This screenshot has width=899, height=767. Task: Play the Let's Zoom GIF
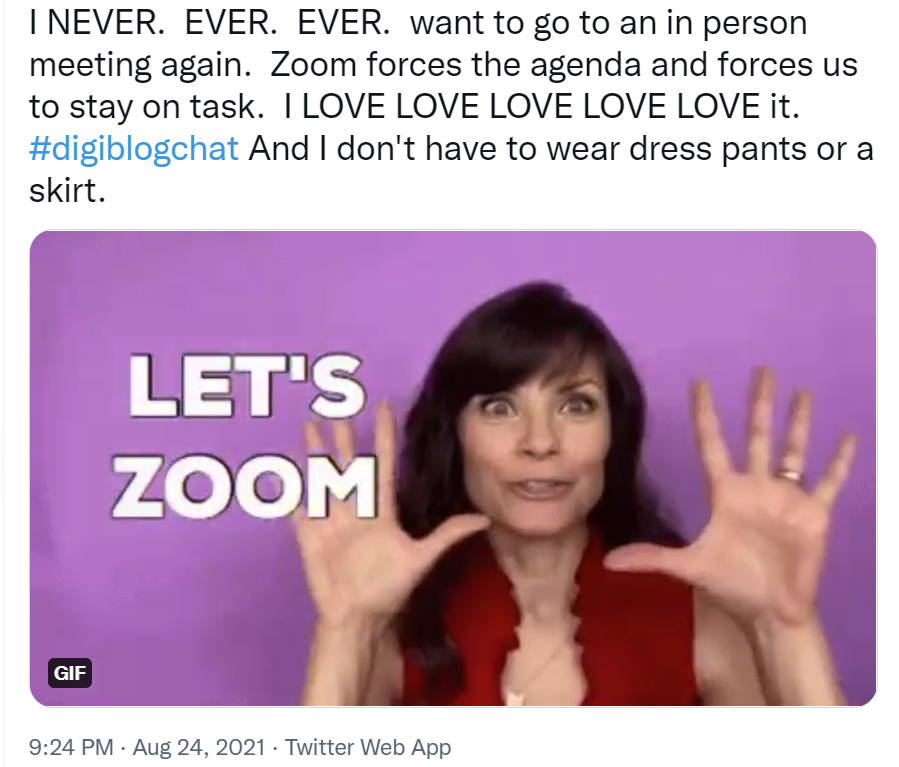(x=453, y=468)
